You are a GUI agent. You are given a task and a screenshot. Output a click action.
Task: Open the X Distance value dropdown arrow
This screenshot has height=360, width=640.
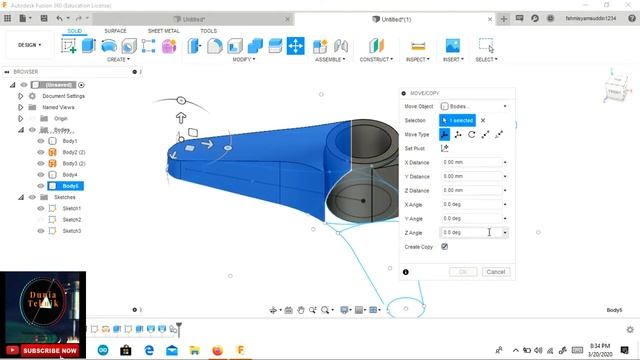pos(505,162)
